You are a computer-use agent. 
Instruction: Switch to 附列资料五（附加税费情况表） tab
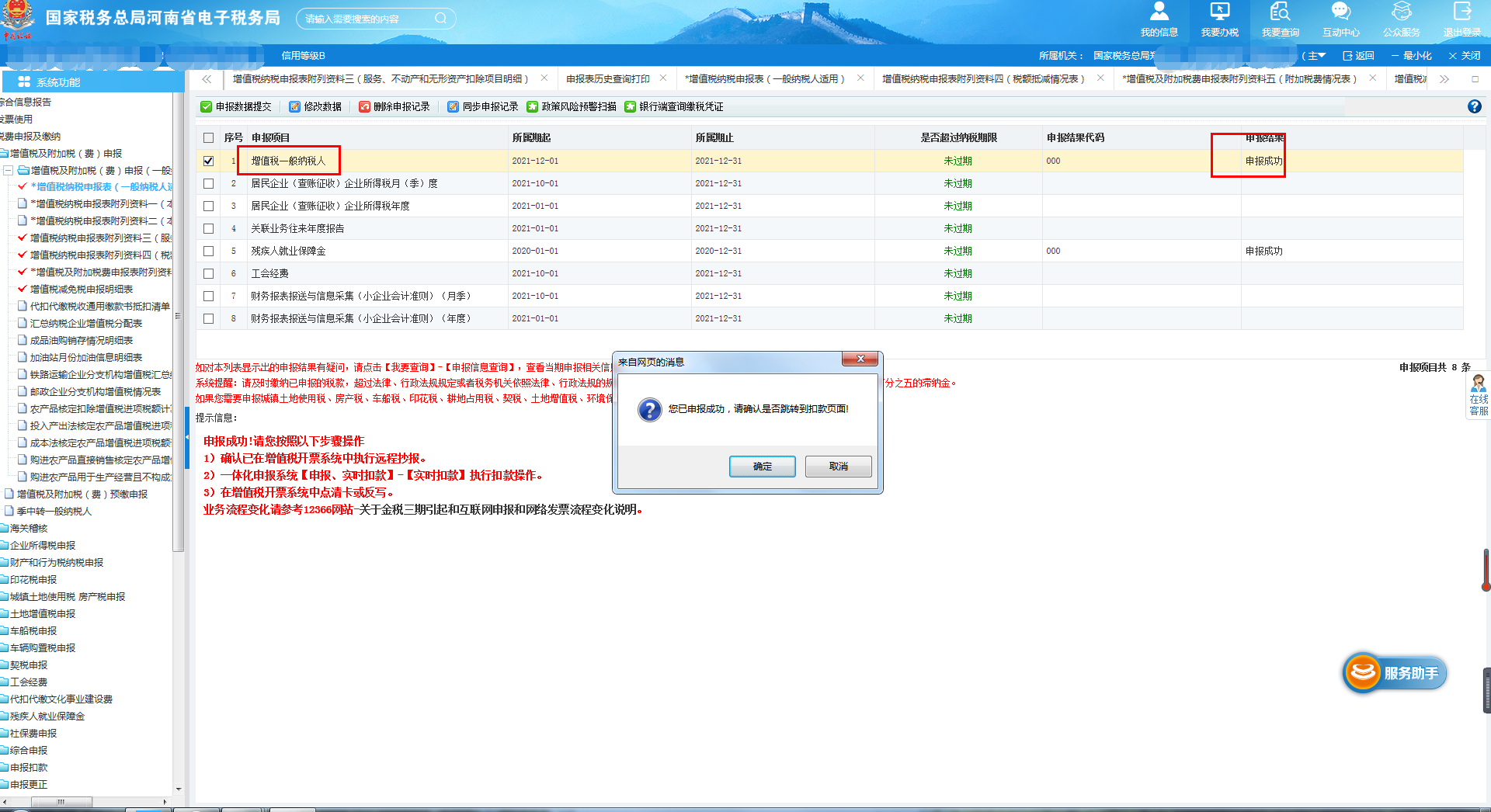1239,78
